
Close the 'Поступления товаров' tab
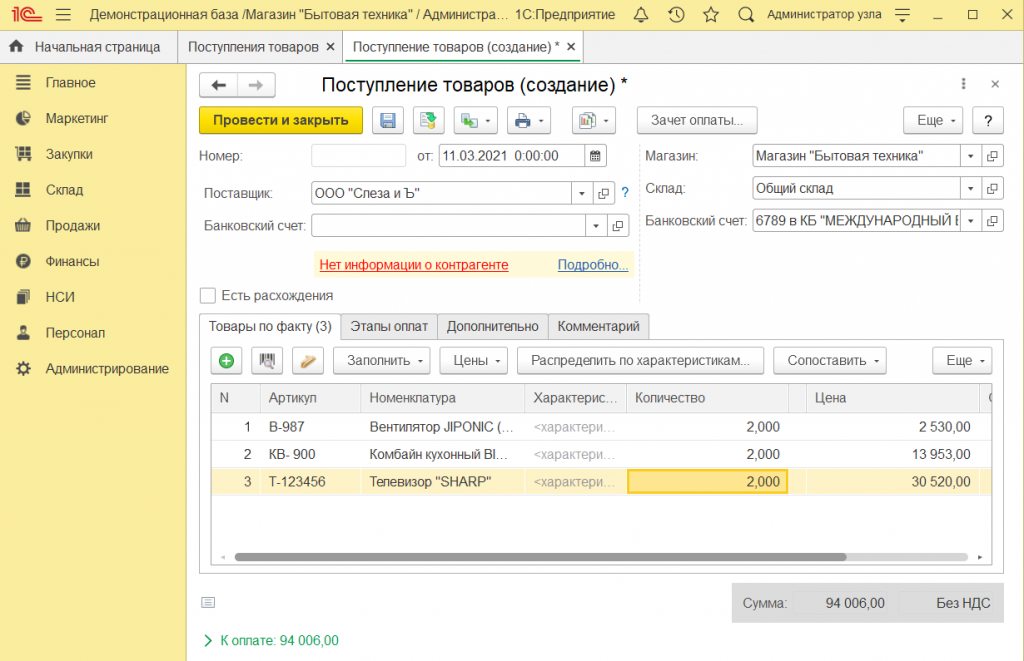point(329,47)
